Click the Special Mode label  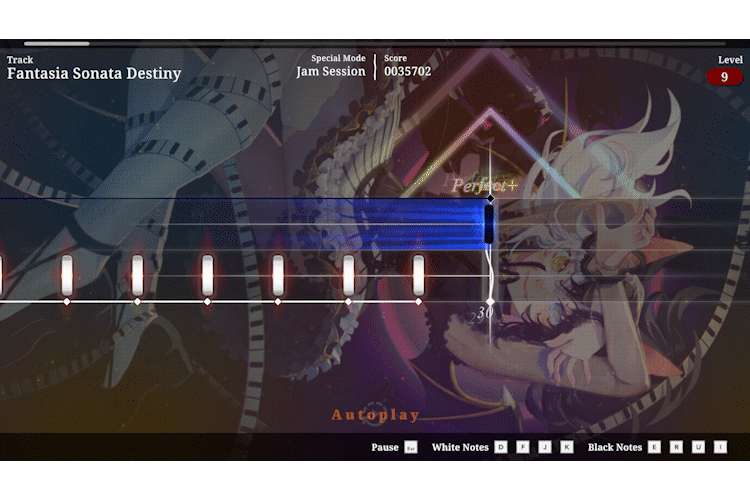[x=338, y=58]
